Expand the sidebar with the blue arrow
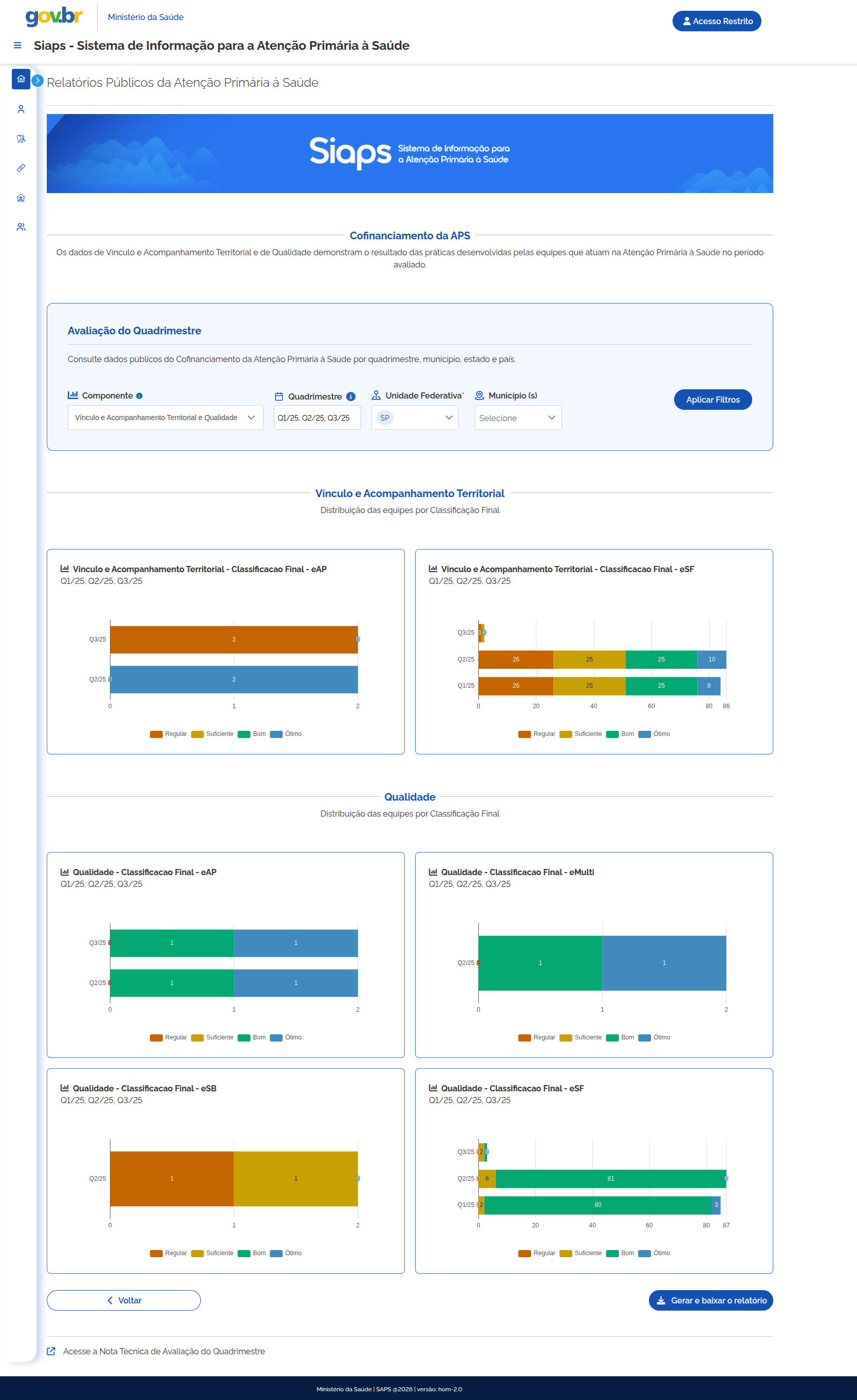The image size is (857, 1400). click(x=38, y=81)
